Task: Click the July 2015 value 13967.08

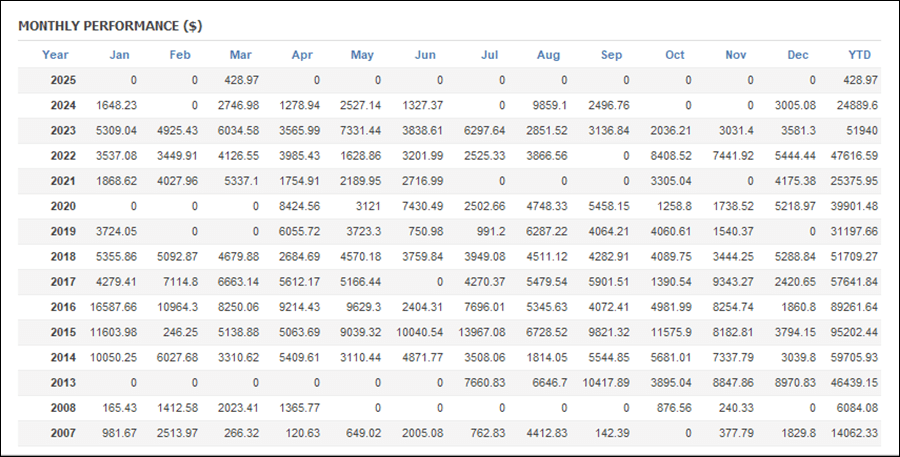Action: (x=482, y=332)
